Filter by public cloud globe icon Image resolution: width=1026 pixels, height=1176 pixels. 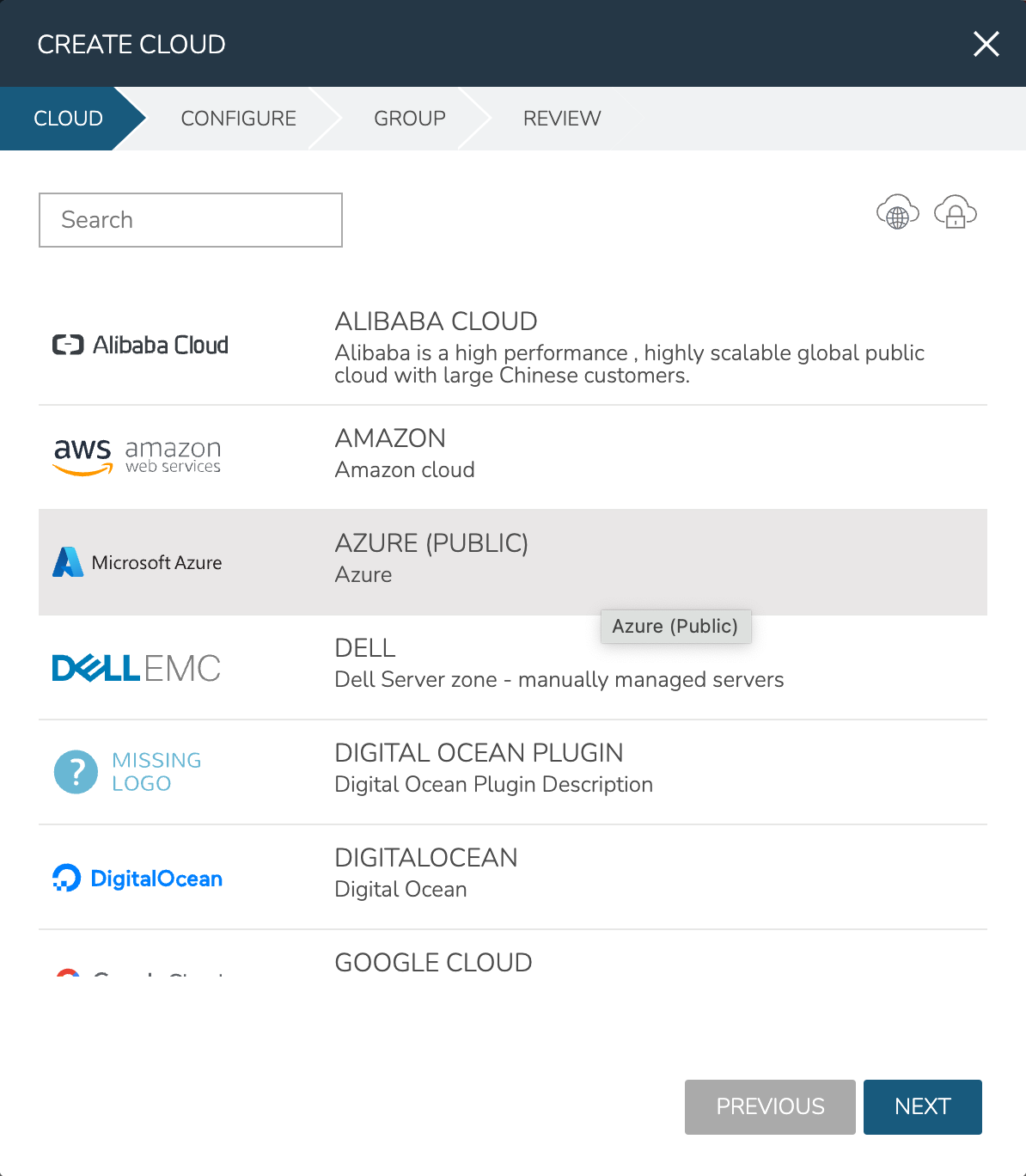point(897,212)
